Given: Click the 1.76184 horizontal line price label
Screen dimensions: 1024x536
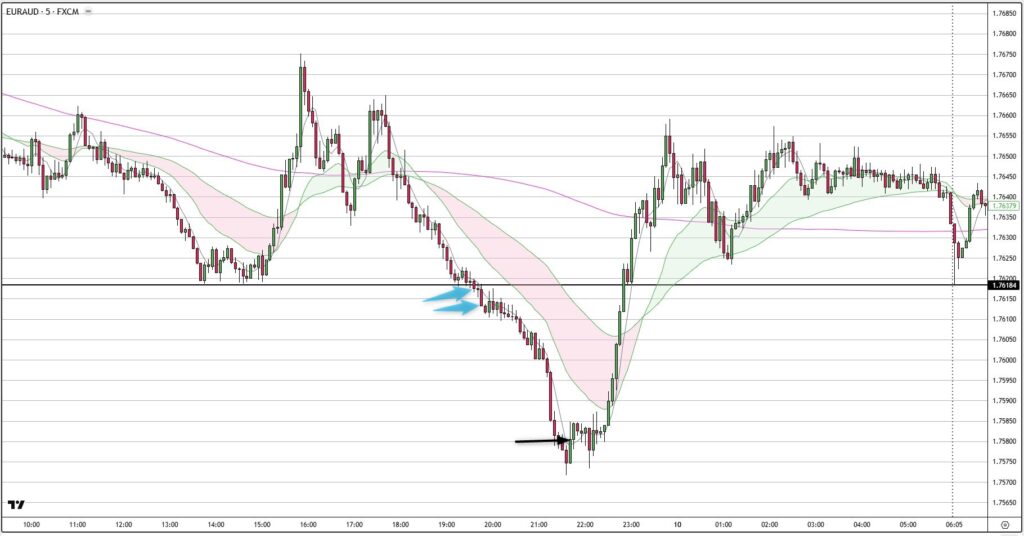Looking at the screenshot, I should (x=1003, y=286).
